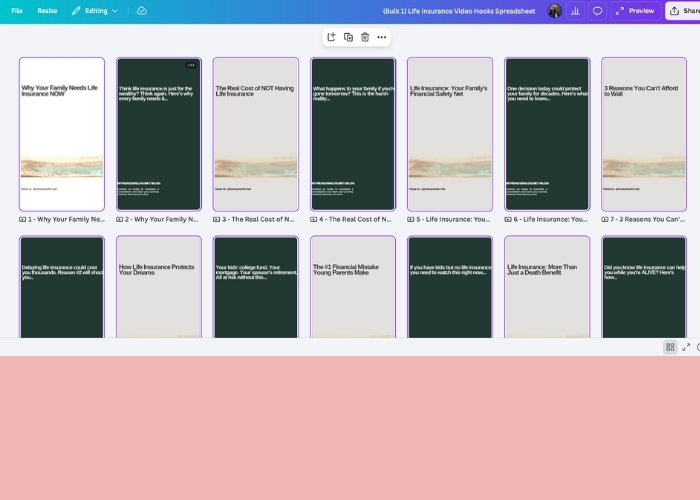Viewport: 700px width, 500px height.
Task: Open the more options icon in floating toolbar
Action: click(382, 37)
